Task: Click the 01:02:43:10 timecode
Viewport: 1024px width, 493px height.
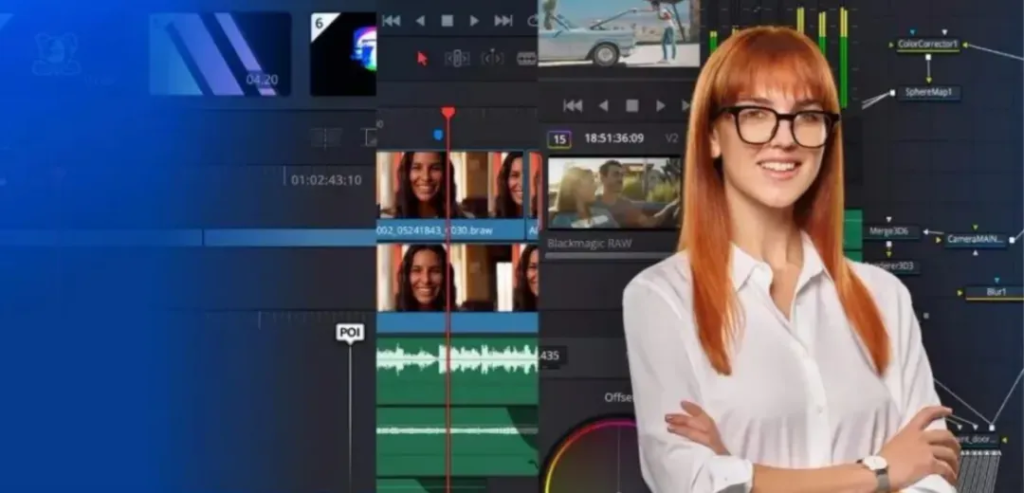Action: pos(326,180)
